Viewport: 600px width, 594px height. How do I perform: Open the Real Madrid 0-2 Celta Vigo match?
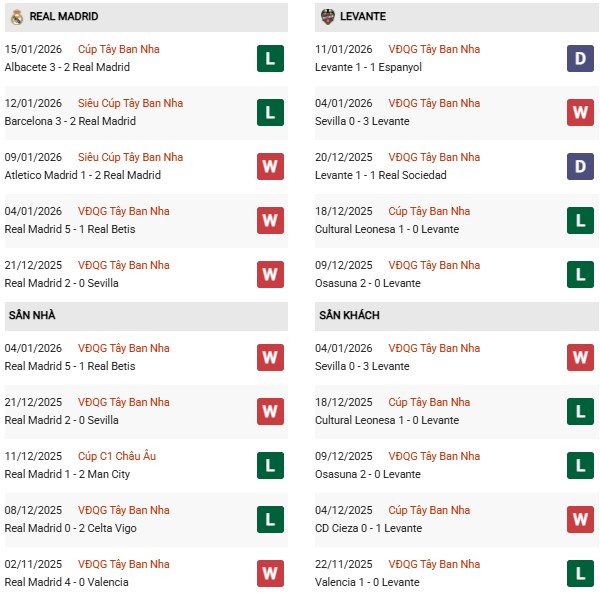[x=71, y=528]
